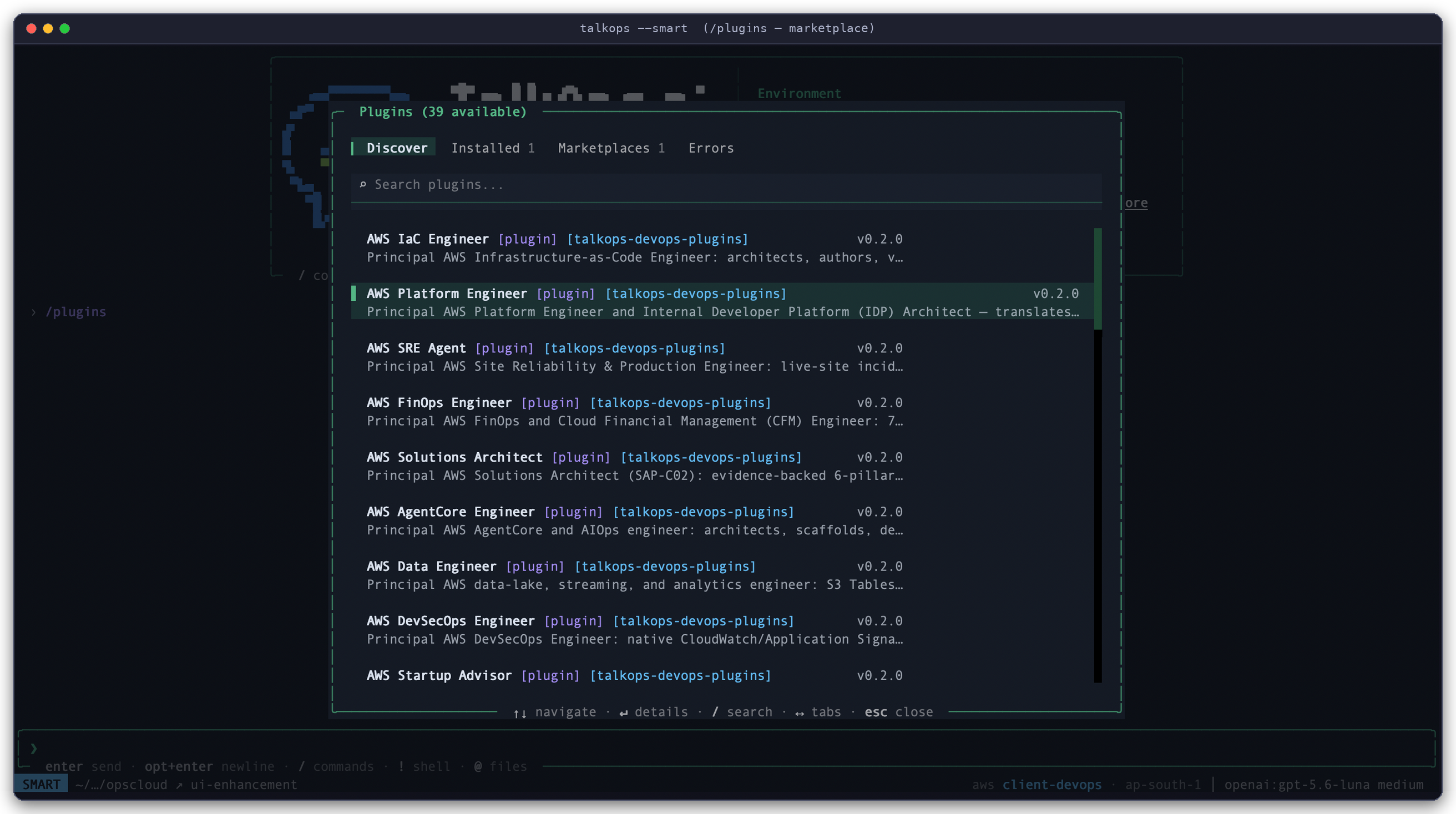Open the Marketplaces tab
Image resolution: width=1456 pixels, height=814 pixels.
tap(611, 148)
